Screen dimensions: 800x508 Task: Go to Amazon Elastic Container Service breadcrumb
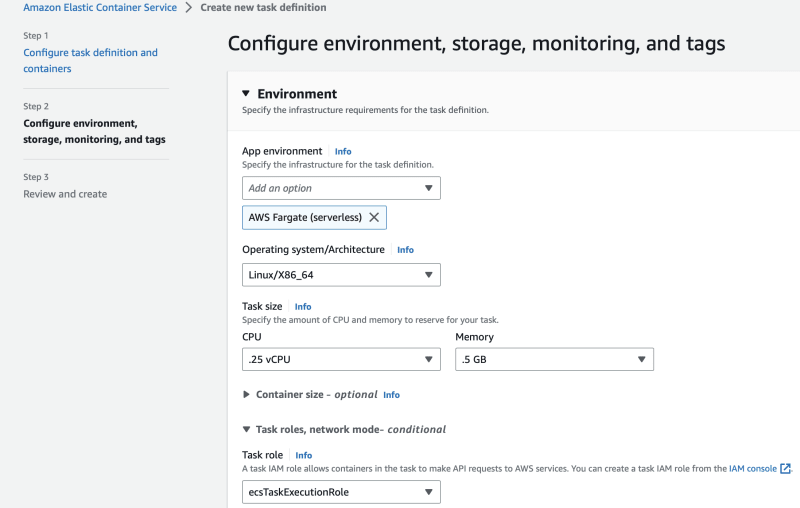(x=100, y=8)
